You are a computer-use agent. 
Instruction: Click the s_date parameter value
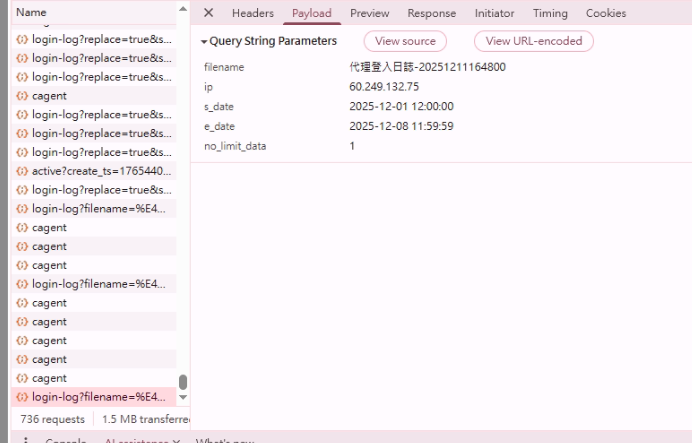(401, 106)
